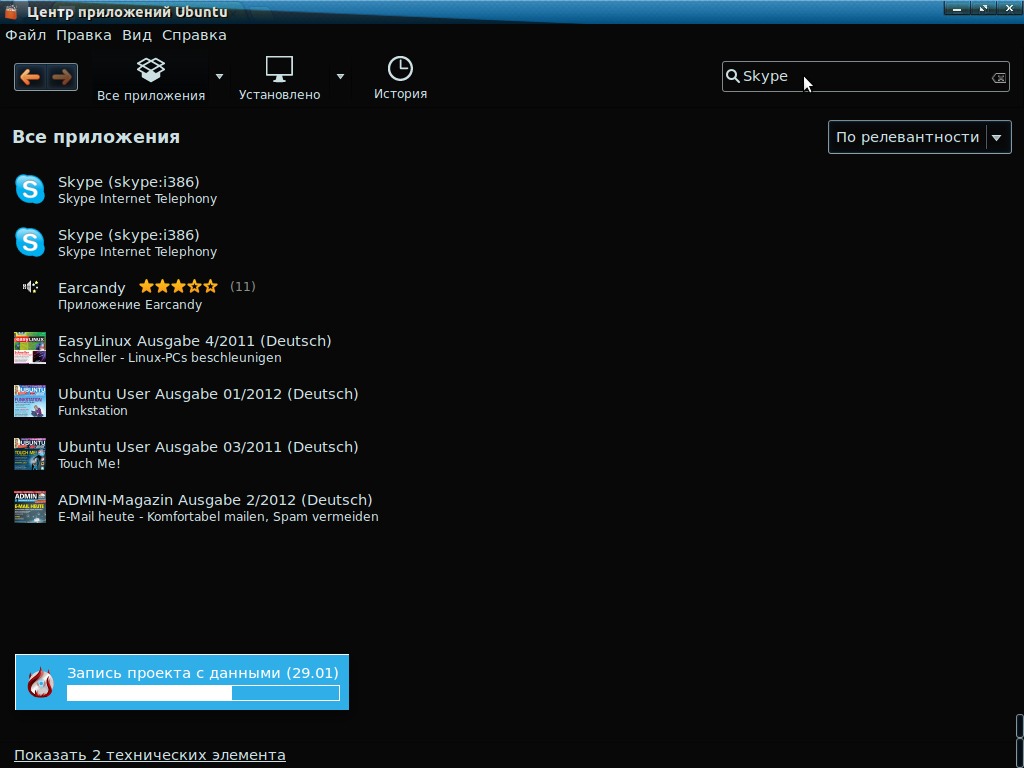1024x768 pixels.
Task: Open the Справка menu
Action: (194, 35)
